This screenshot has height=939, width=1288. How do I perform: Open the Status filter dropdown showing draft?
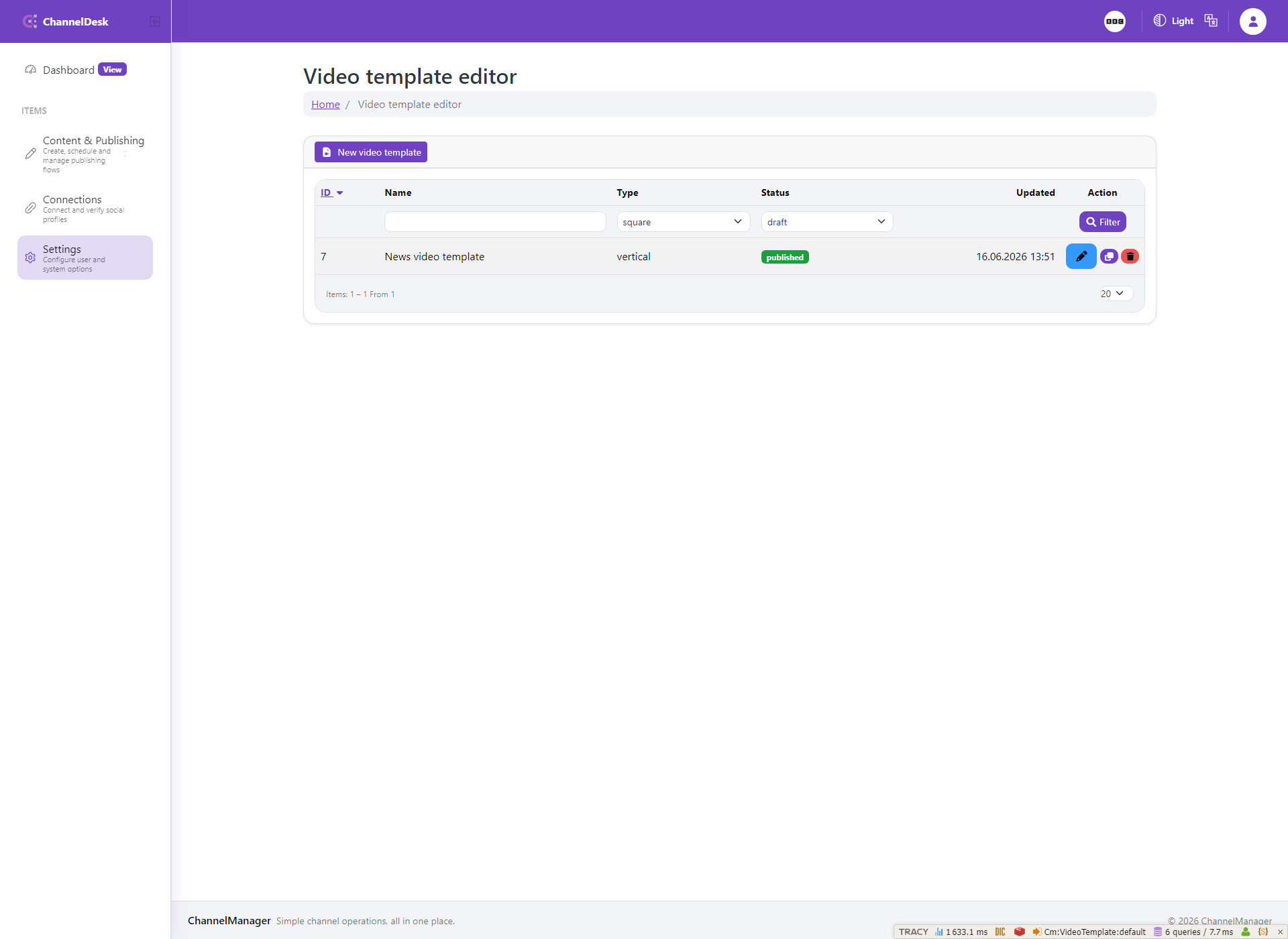coord(826,222)
